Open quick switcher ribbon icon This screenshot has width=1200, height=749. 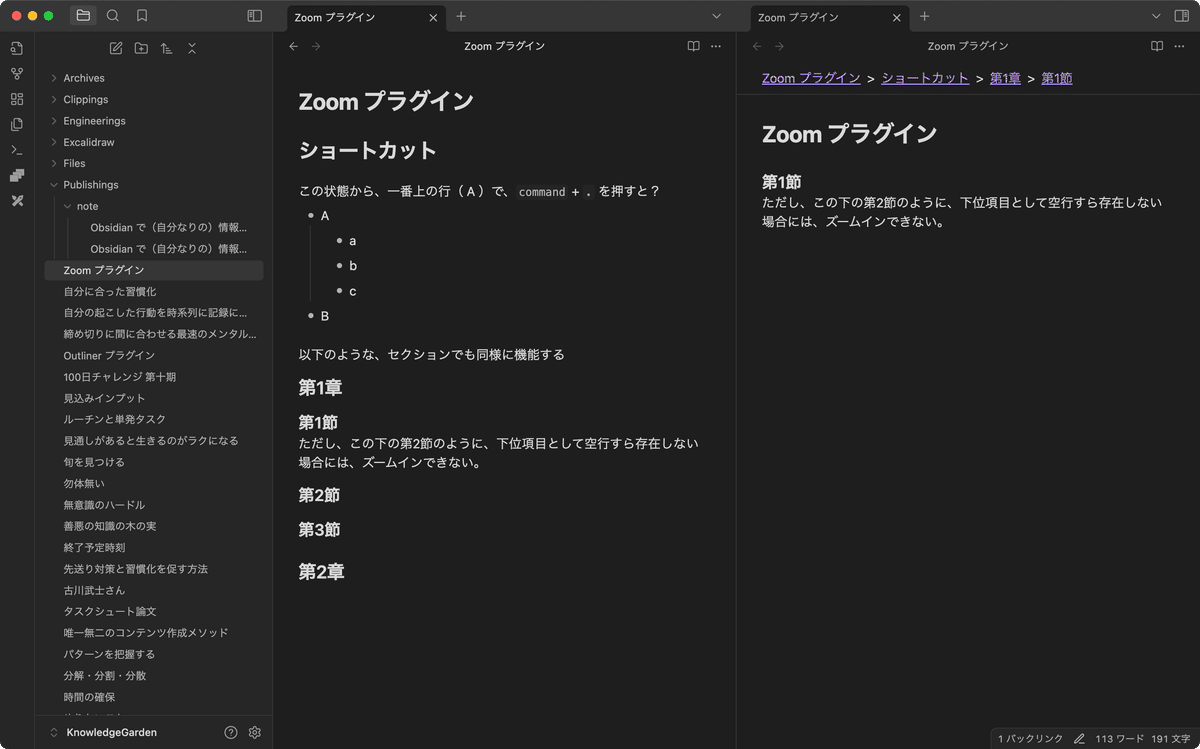17,48
